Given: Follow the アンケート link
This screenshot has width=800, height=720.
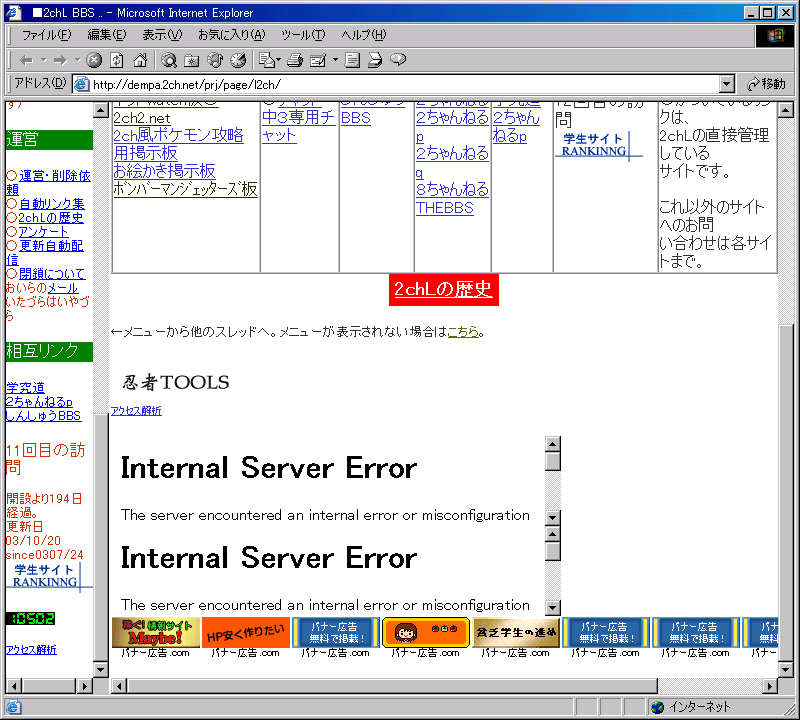Looking at the screenshot, I should 43,232.
